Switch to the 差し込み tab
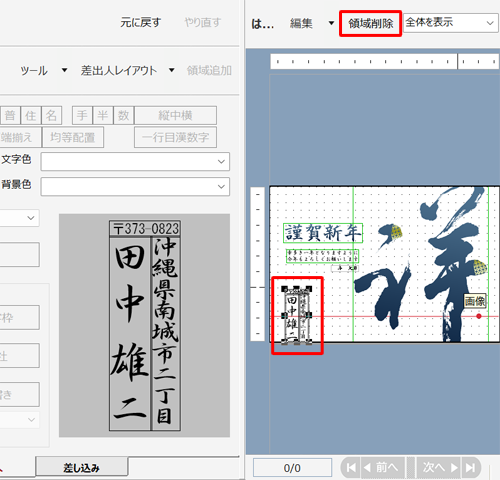 (x=82, y=468)
